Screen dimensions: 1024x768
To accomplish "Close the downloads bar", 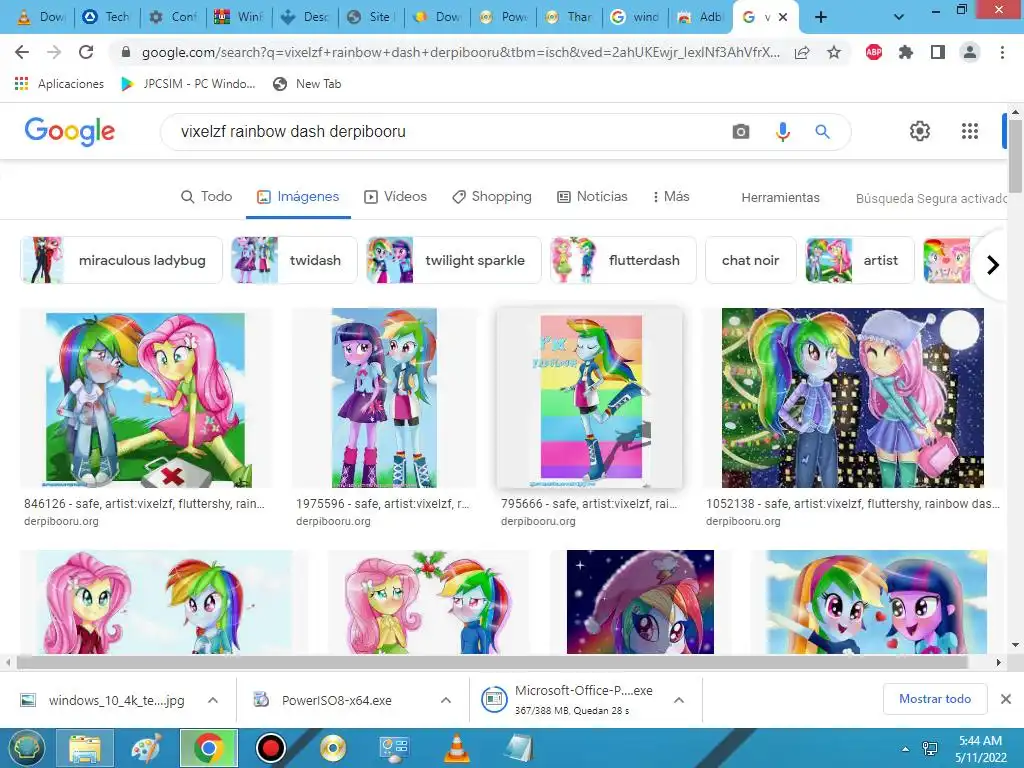I will [x=1006, y=699].
